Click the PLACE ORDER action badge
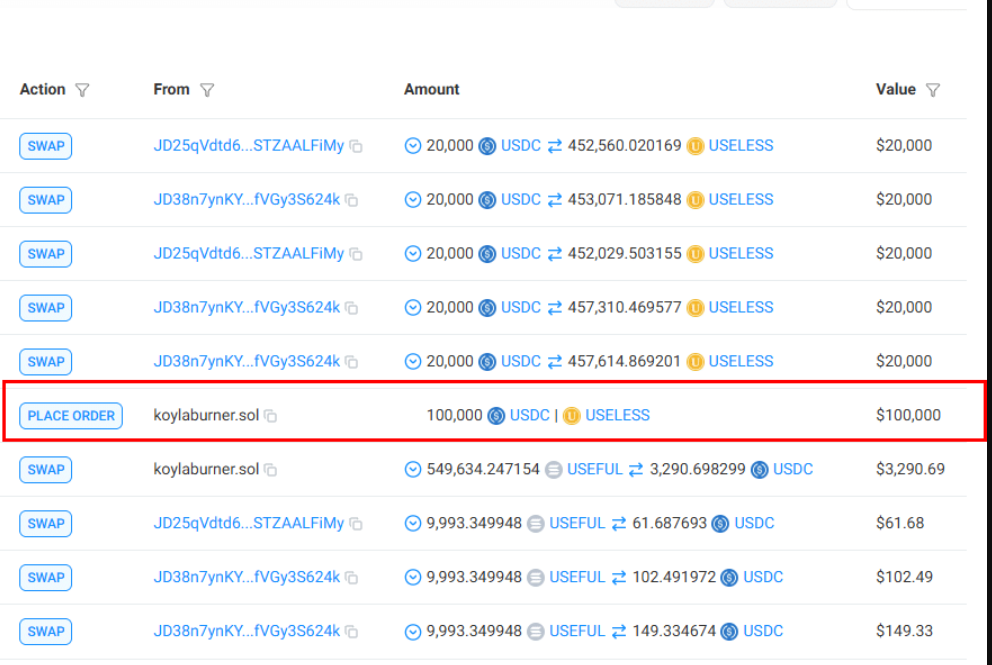The width and height of the screenshot is (992, 665). [x=71, y=416]
